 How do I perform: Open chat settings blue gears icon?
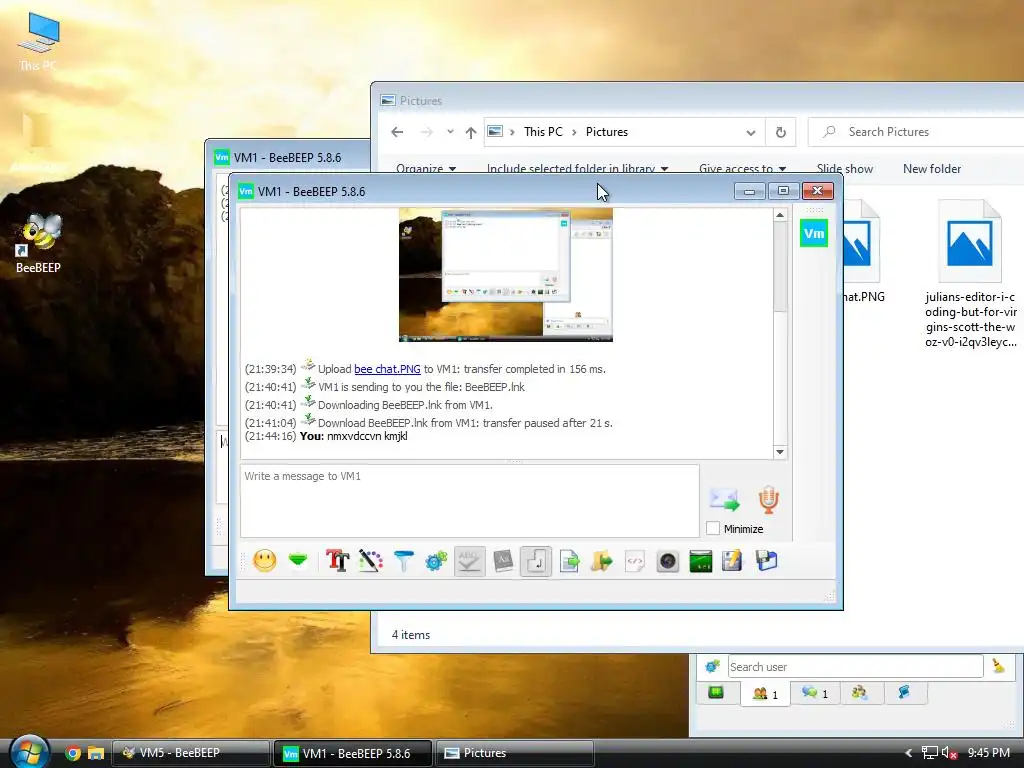click(x=436, y=561)
